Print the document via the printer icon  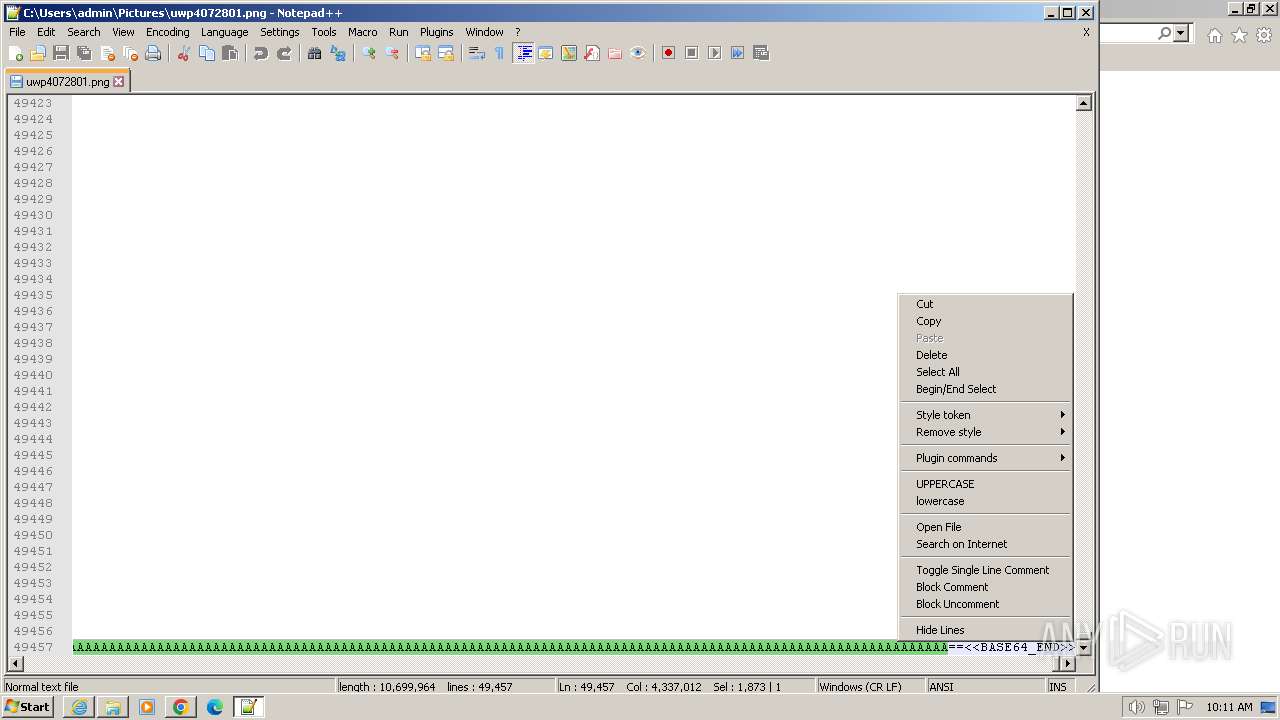(153, 53)
